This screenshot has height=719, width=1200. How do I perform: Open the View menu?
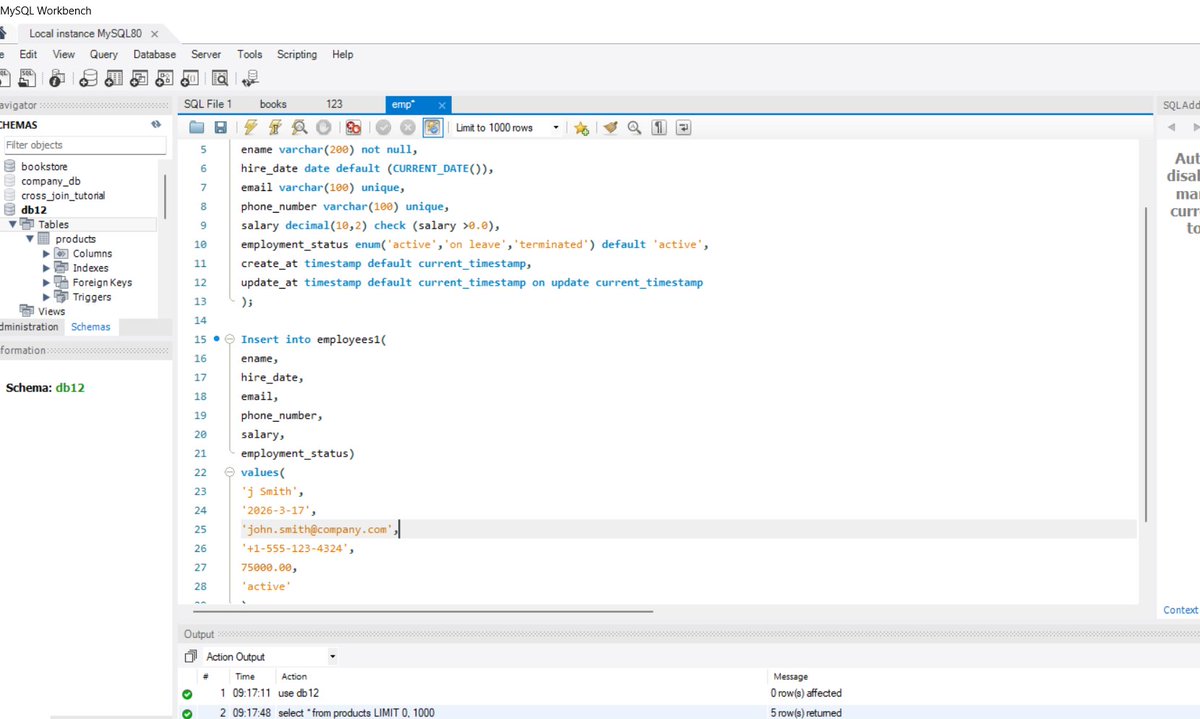coord(64,54)
